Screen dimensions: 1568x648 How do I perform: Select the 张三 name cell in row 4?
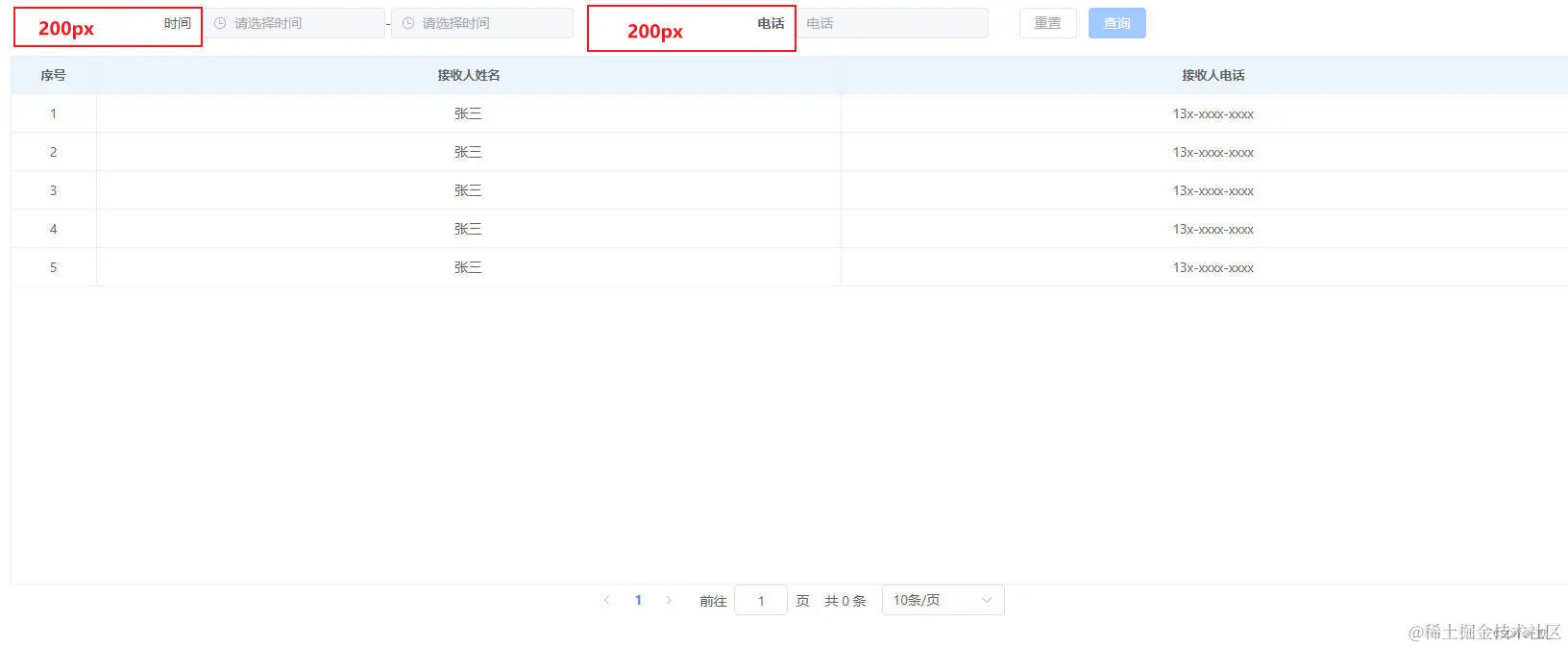469,229
